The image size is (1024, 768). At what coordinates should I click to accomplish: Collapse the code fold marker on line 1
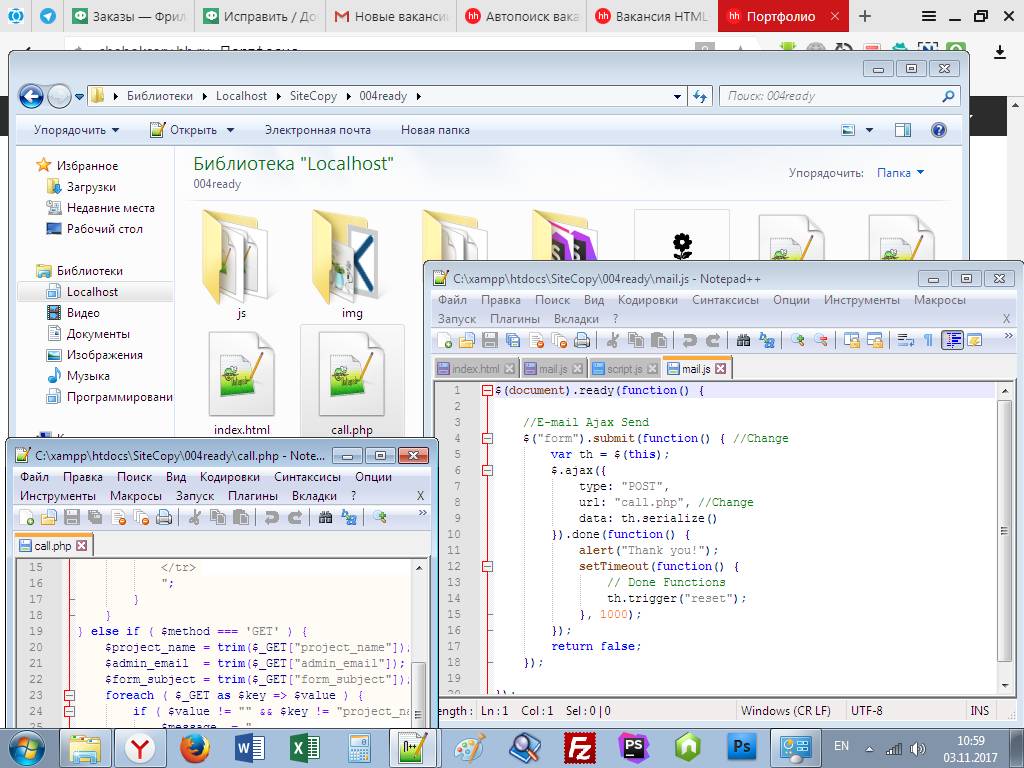(x=487, y=391)
